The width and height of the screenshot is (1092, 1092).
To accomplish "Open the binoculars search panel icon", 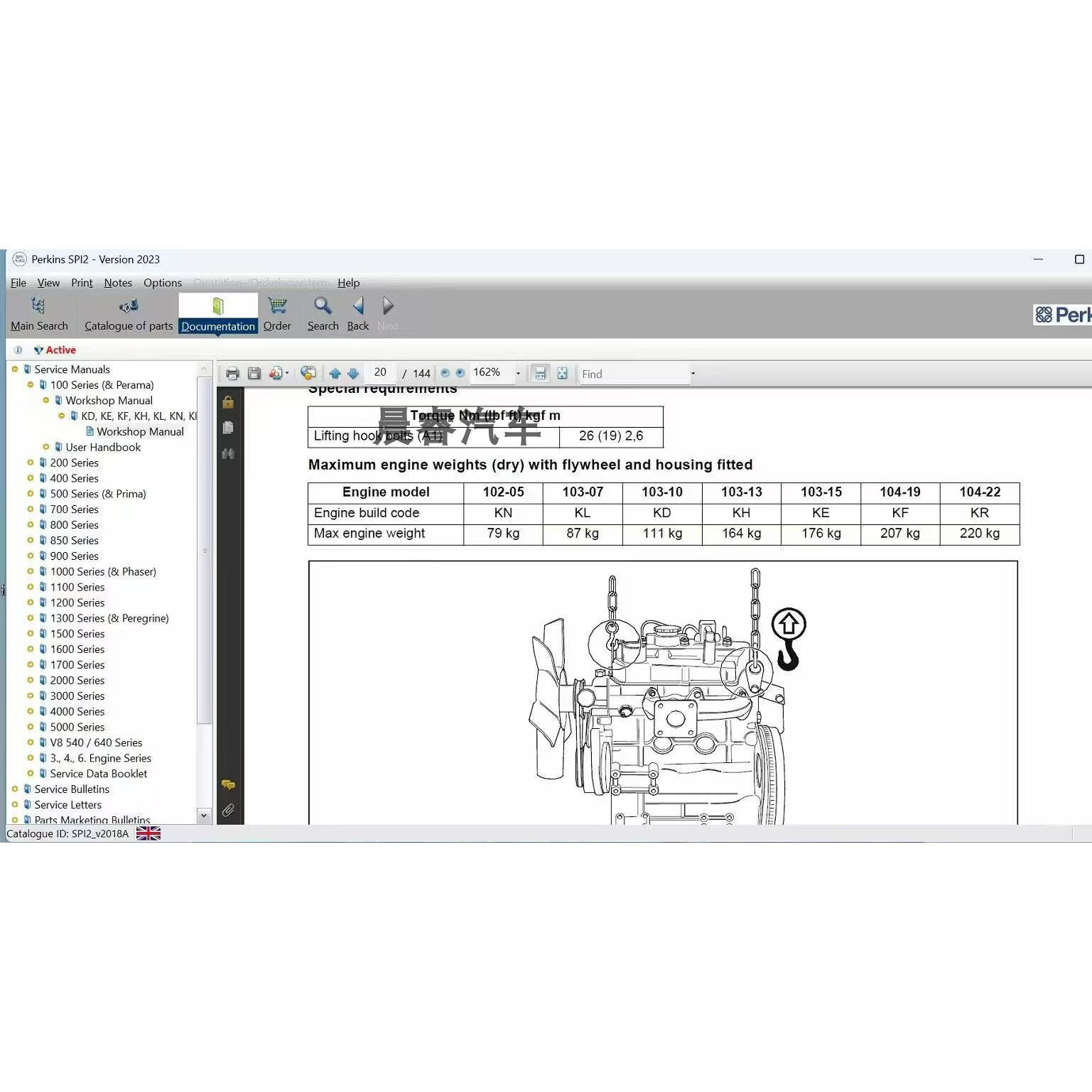I will click(x=228, y=453).
